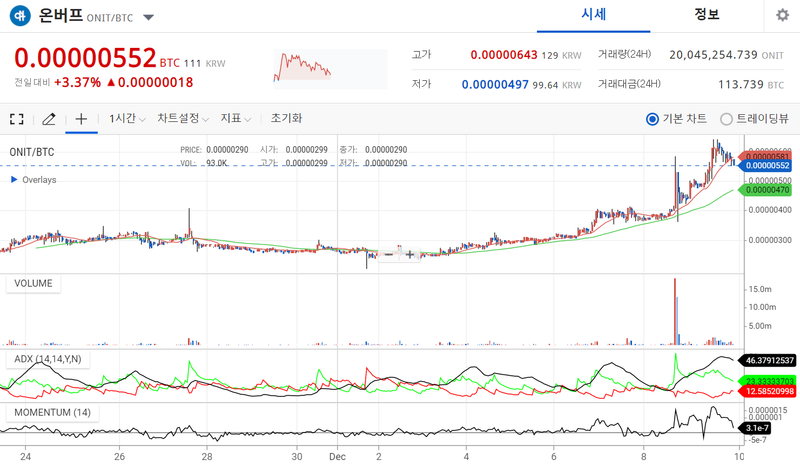800x469 pixels.
Task: Select the pencil drawing tool
Action: tap(48, 119)
